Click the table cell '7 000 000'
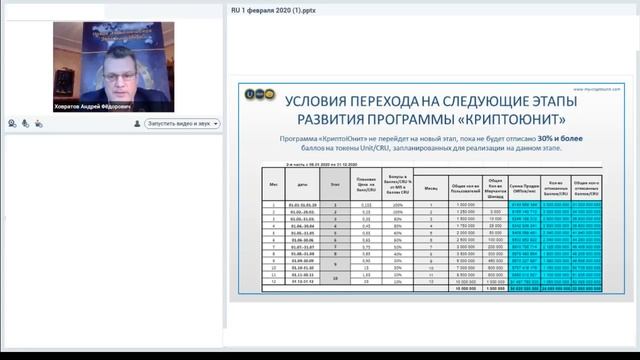 pos(465,268)
